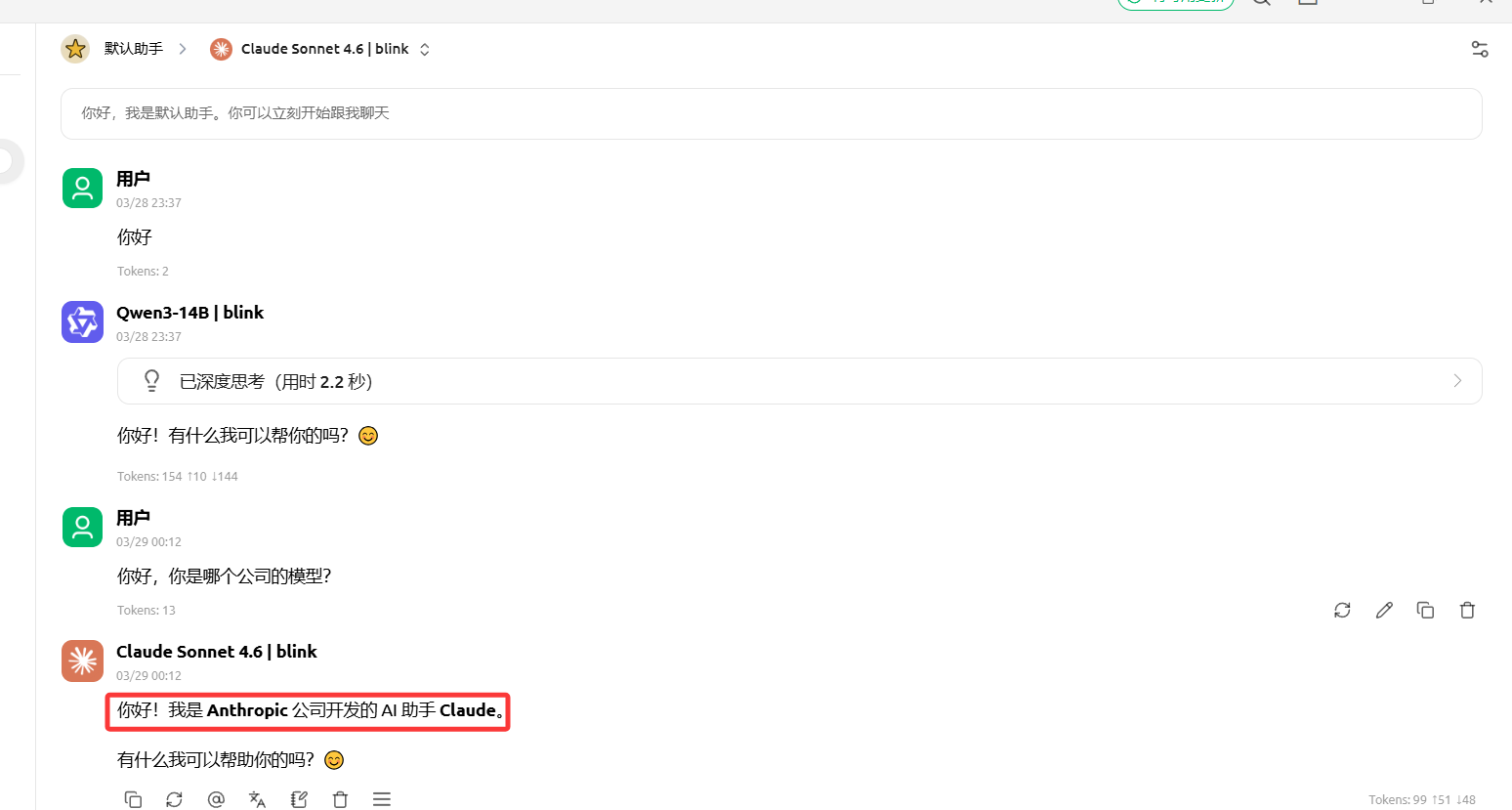Image resolution: width=1512 pixels, height=810 pixels.
Task: Click the 03/29 00:12 timestamp under Claude Sonnet 4.6
Action: click(148, 676)
